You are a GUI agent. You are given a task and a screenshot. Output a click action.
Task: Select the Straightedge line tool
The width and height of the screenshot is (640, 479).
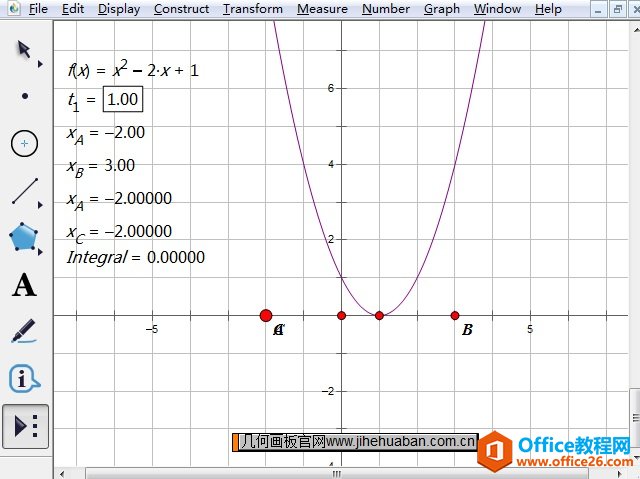coord(25,191)
